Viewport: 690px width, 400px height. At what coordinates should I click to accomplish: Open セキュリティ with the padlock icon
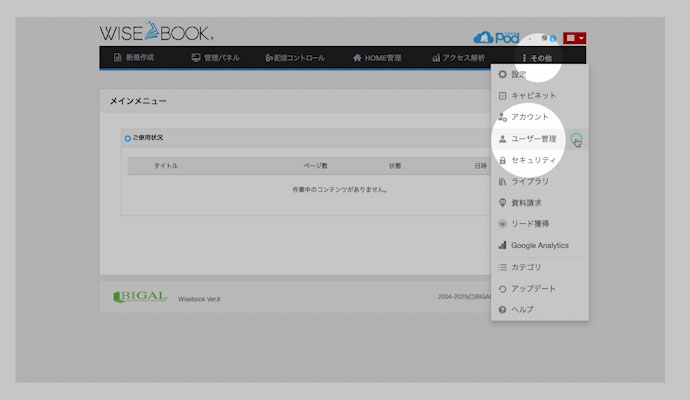click(x=532, y=160)
